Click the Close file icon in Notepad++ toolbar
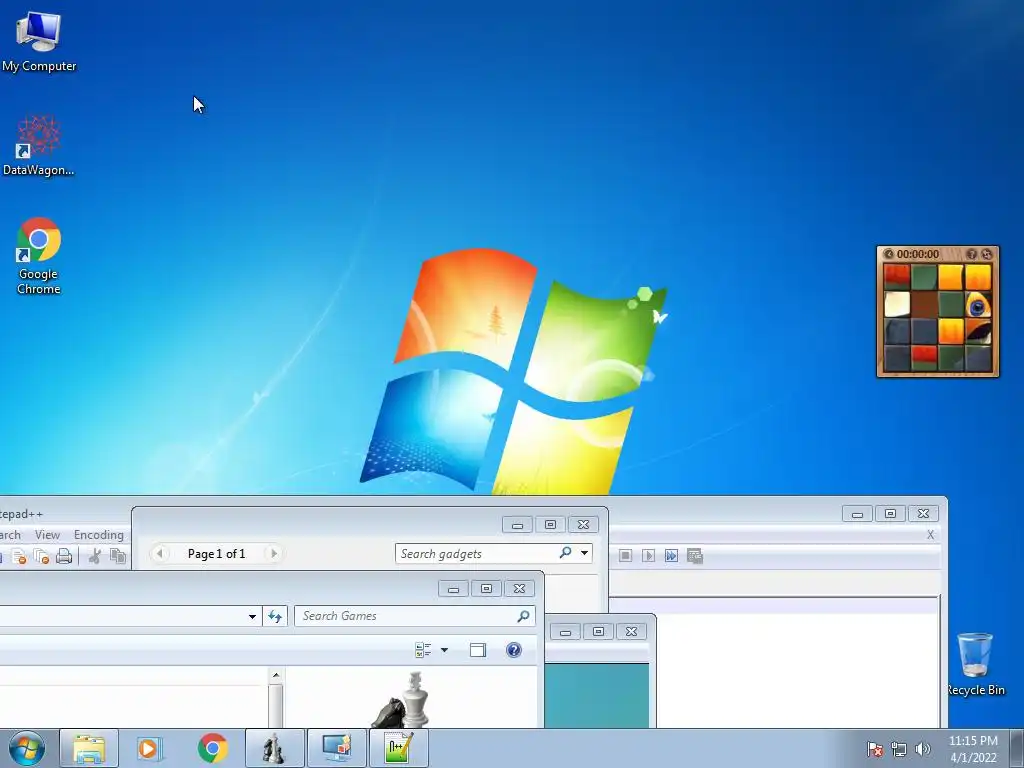Screen dimensions: 1024x768 click(19, 556)
